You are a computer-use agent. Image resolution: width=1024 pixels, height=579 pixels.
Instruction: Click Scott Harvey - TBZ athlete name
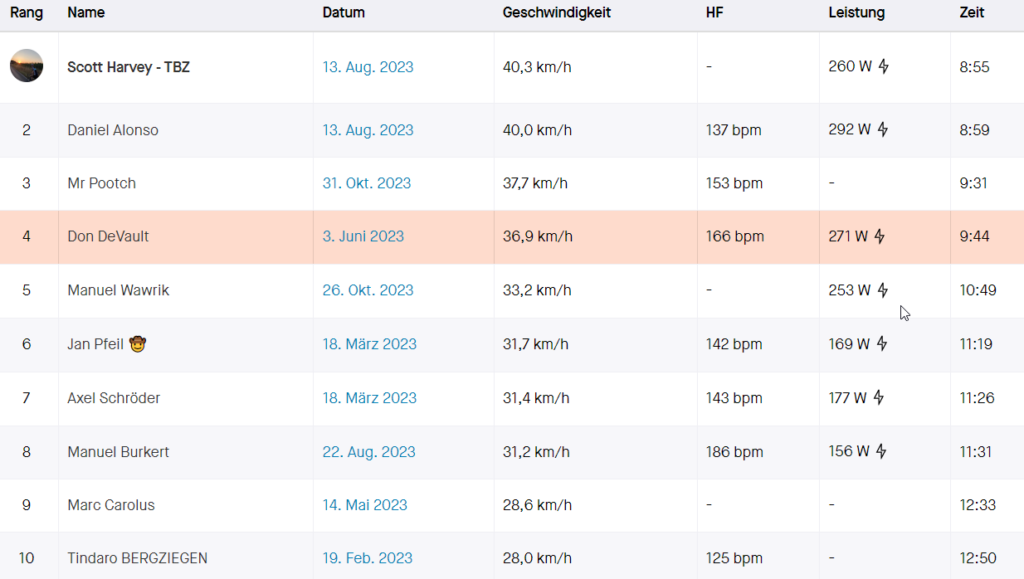pos(128,67)
